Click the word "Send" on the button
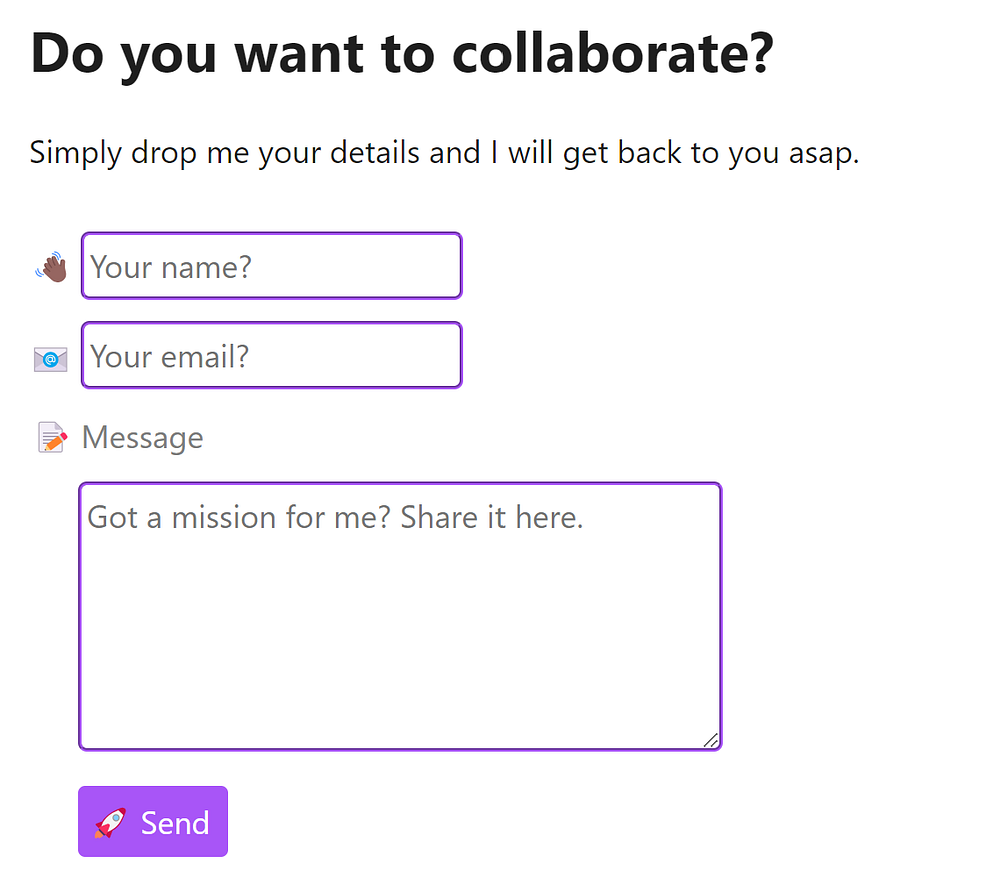This screenshot has width=1000, height=884. [175, 823]
